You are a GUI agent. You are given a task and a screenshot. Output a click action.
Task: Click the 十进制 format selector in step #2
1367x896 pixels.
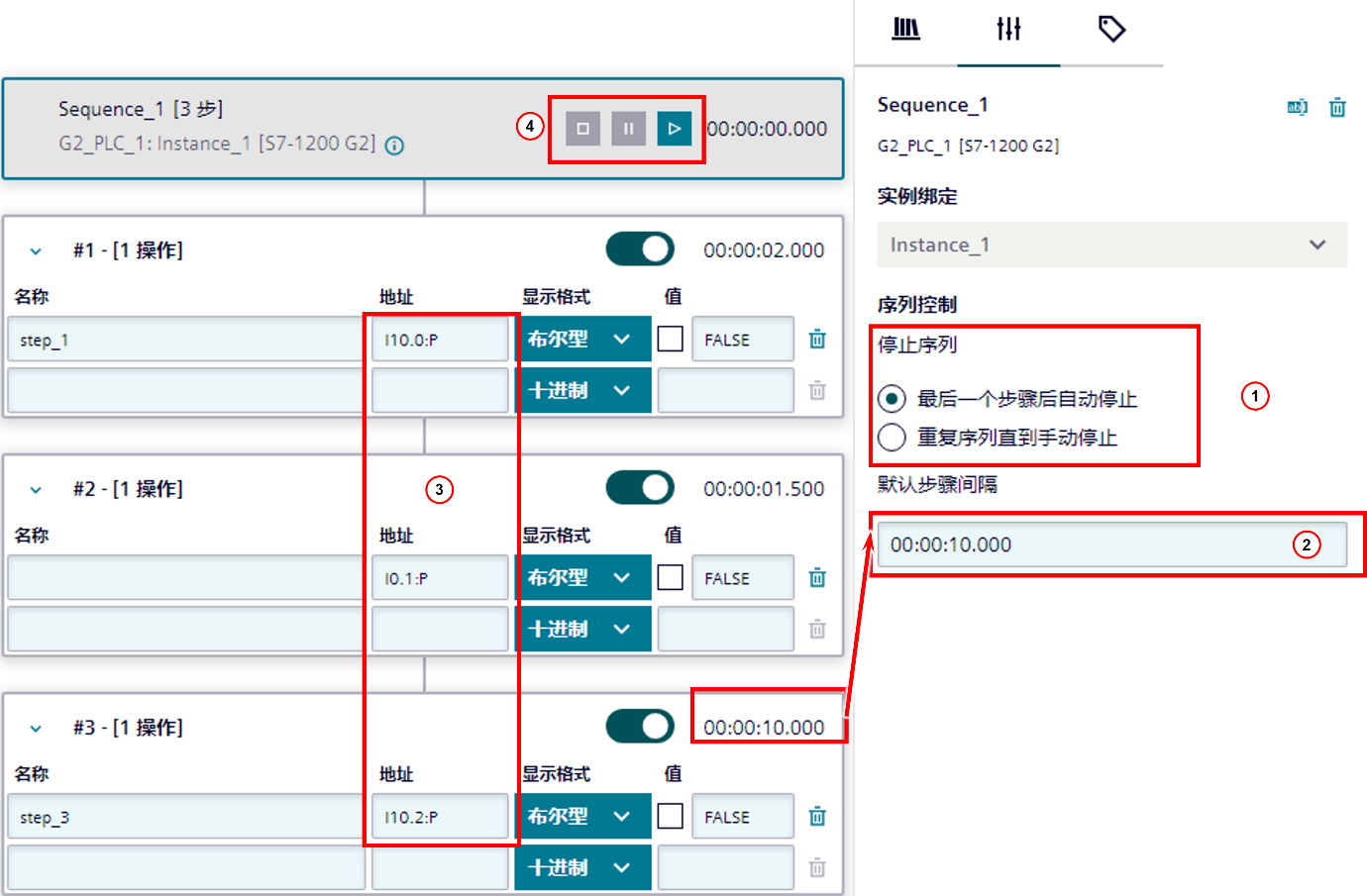(583, 628)
